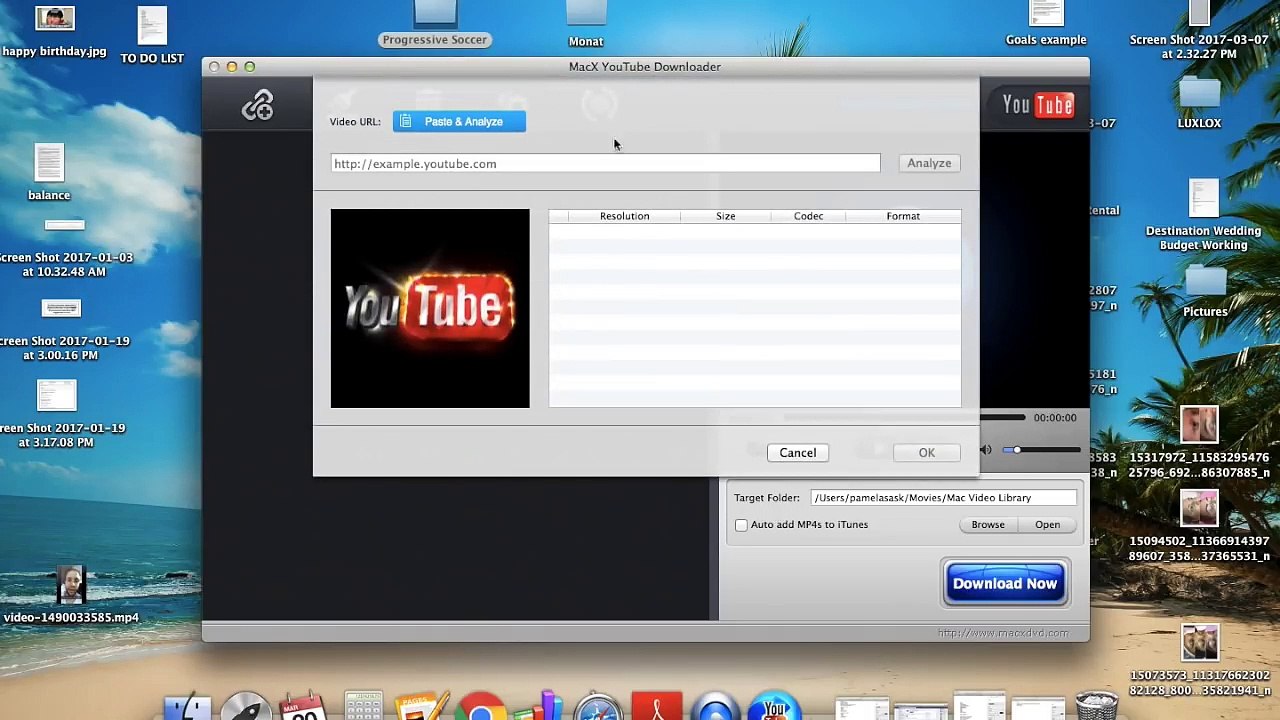Select the Goals example desktop file
Viewport: 1280px width, 720px height.
point(1046,25)
